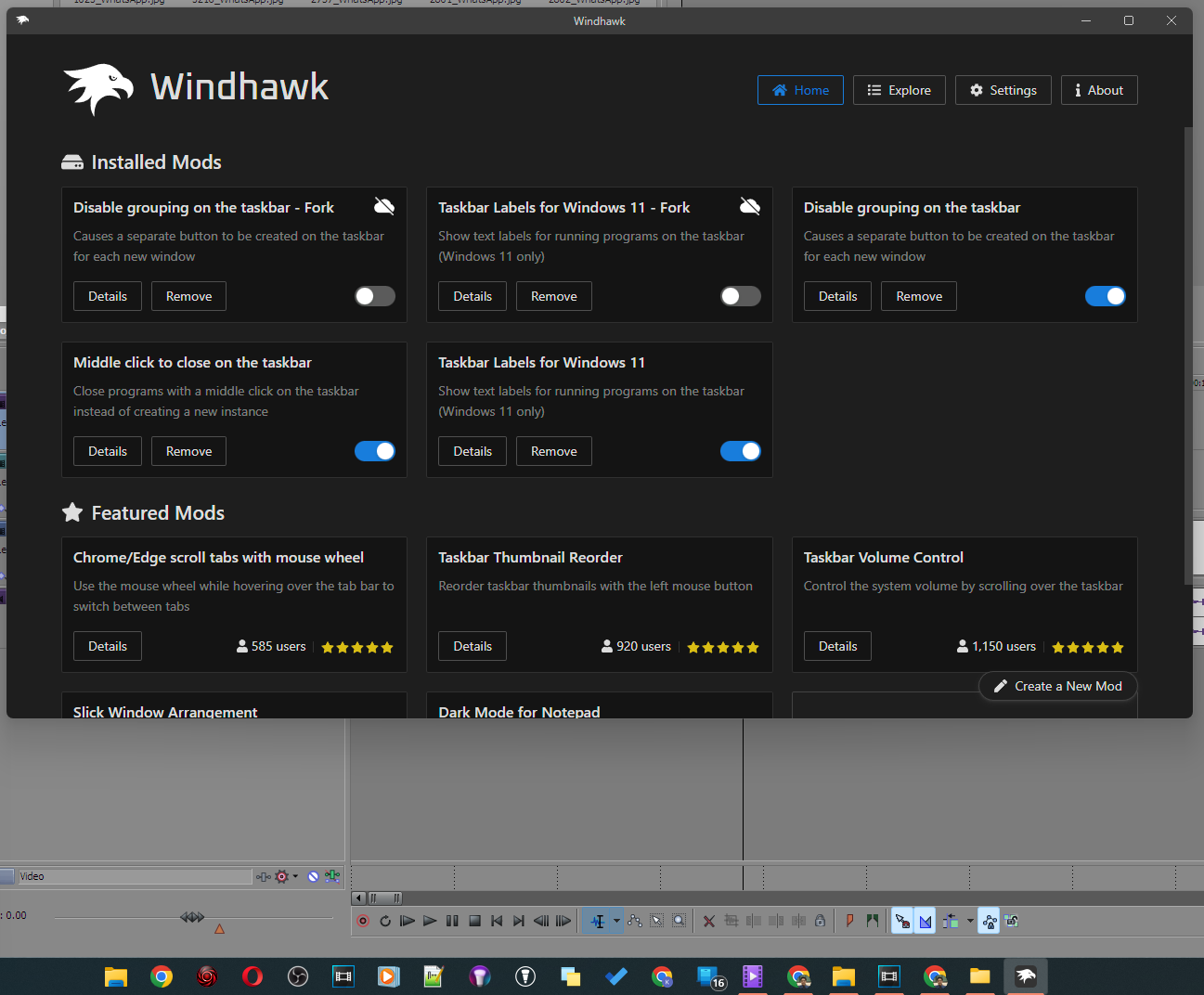Screen dimensions: 1204x995
Task: Select the Selection Edit tool
Action: [657, 921]
